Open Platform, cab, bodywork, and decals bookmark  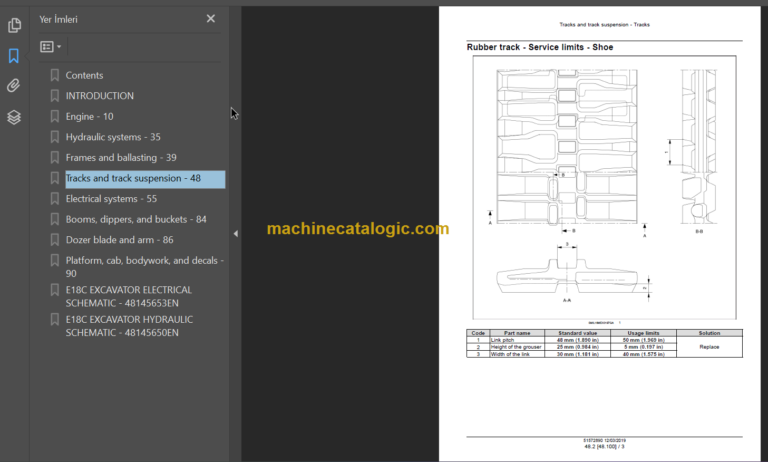tap(144, 267)
